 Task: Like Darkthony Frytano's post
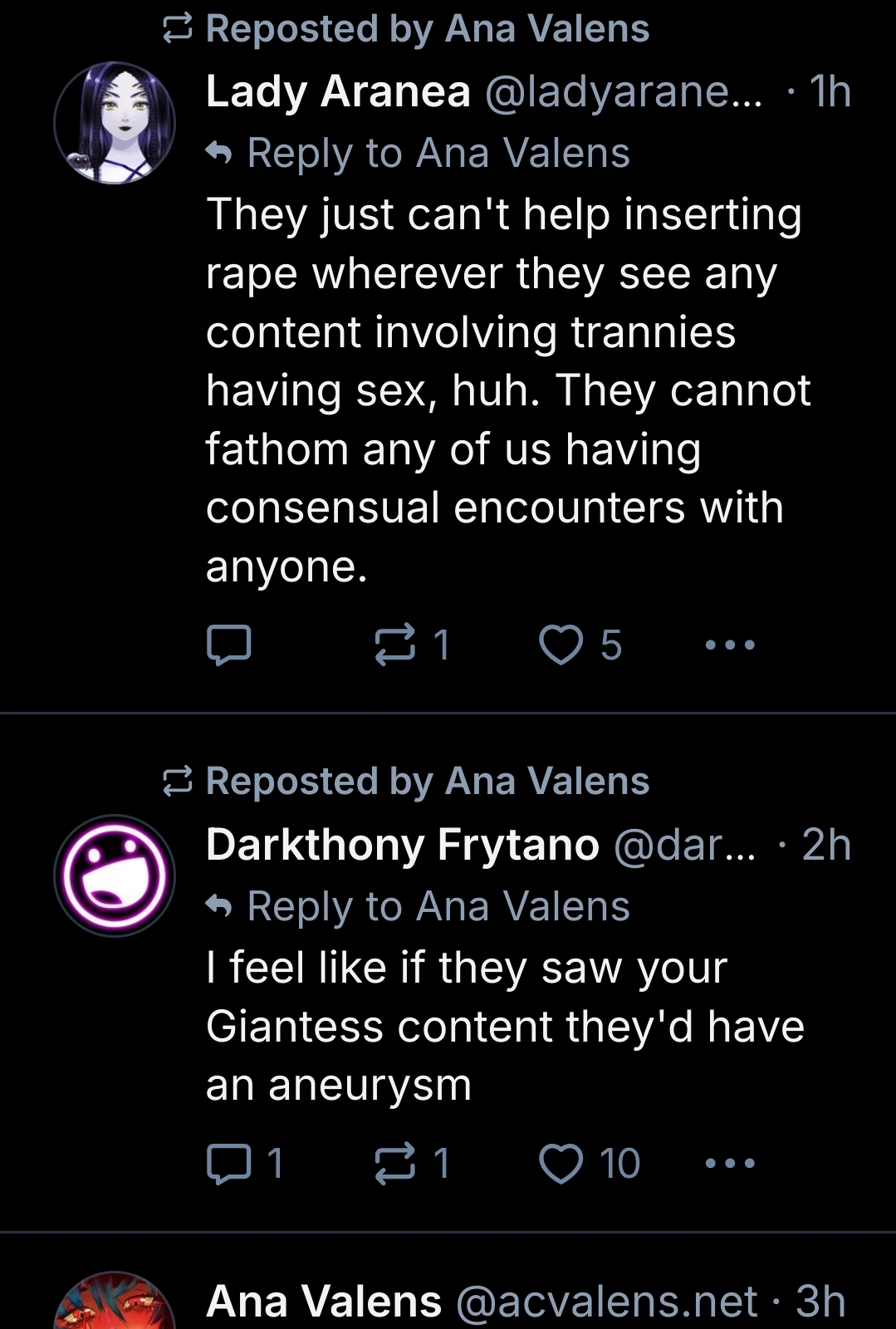(561, 1163)
